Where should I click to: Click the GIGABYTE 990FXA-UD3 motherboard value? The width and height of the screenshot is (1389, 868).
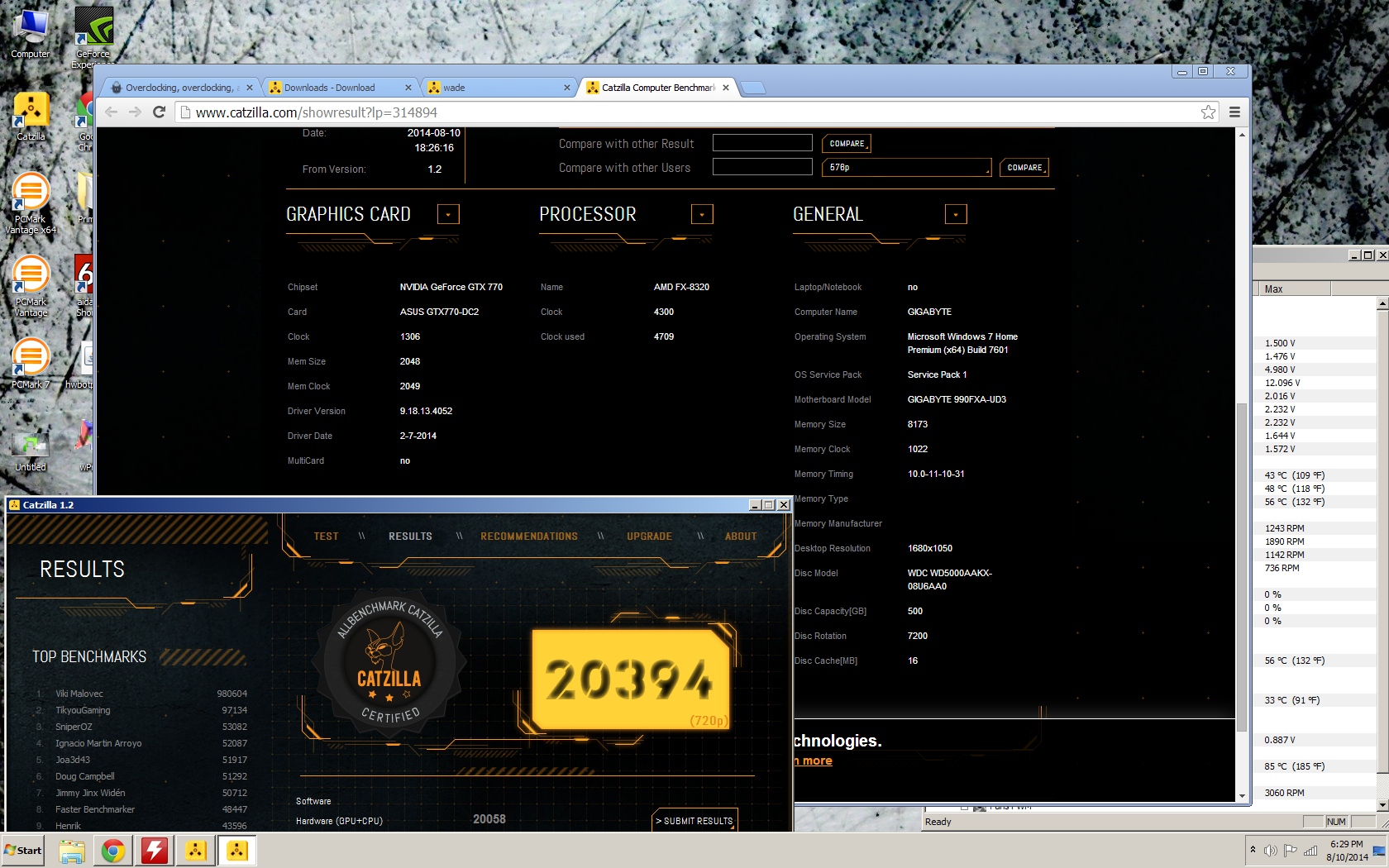click(957, 400)
